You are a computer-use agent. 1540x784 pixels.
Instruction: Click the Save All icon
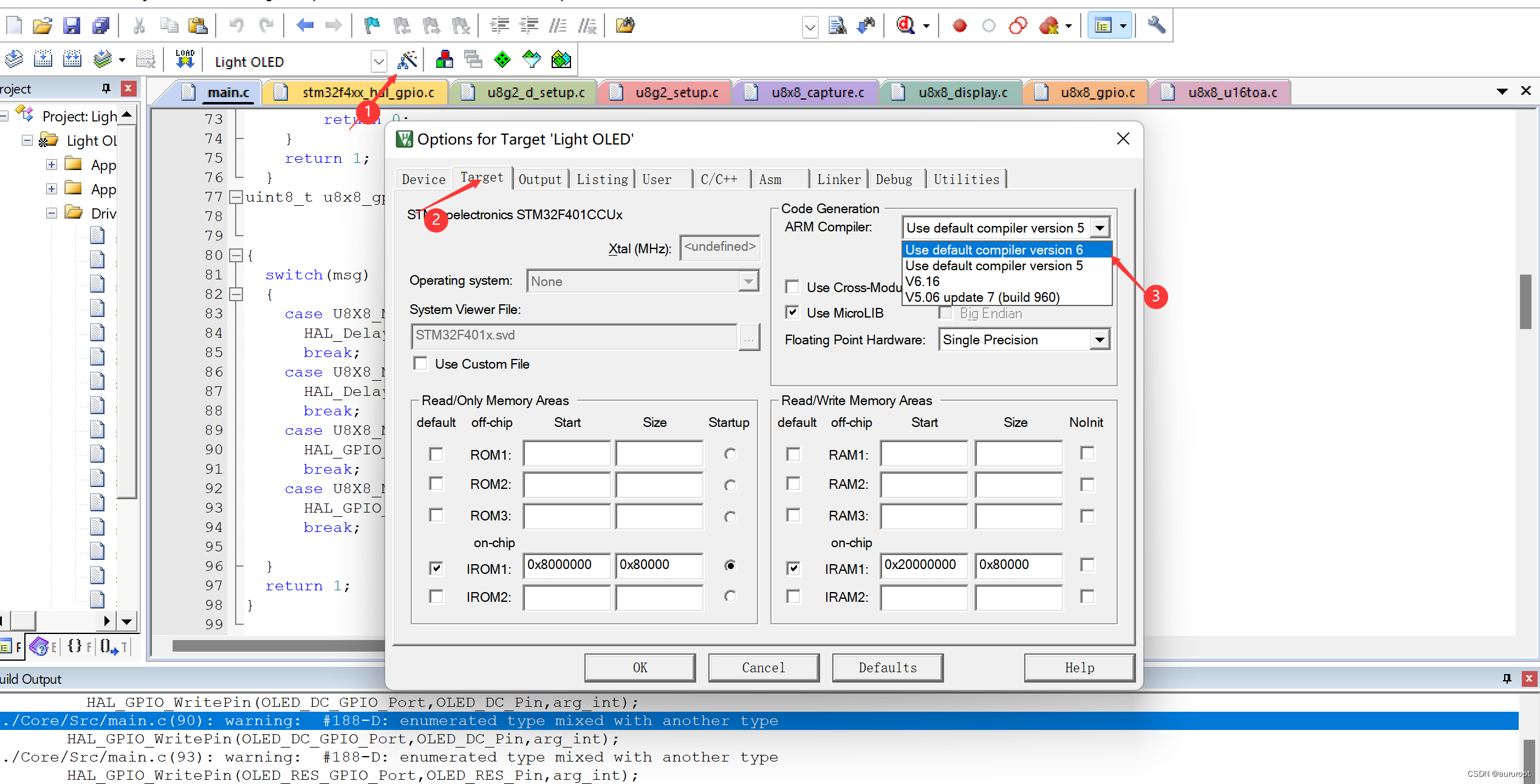coord(100,26)
